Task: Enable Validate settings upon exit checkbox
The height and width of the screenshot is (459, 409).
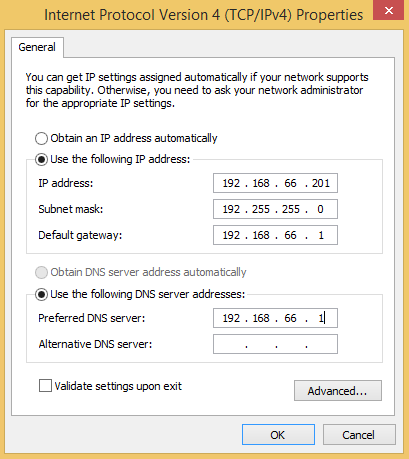Action: 45,386
